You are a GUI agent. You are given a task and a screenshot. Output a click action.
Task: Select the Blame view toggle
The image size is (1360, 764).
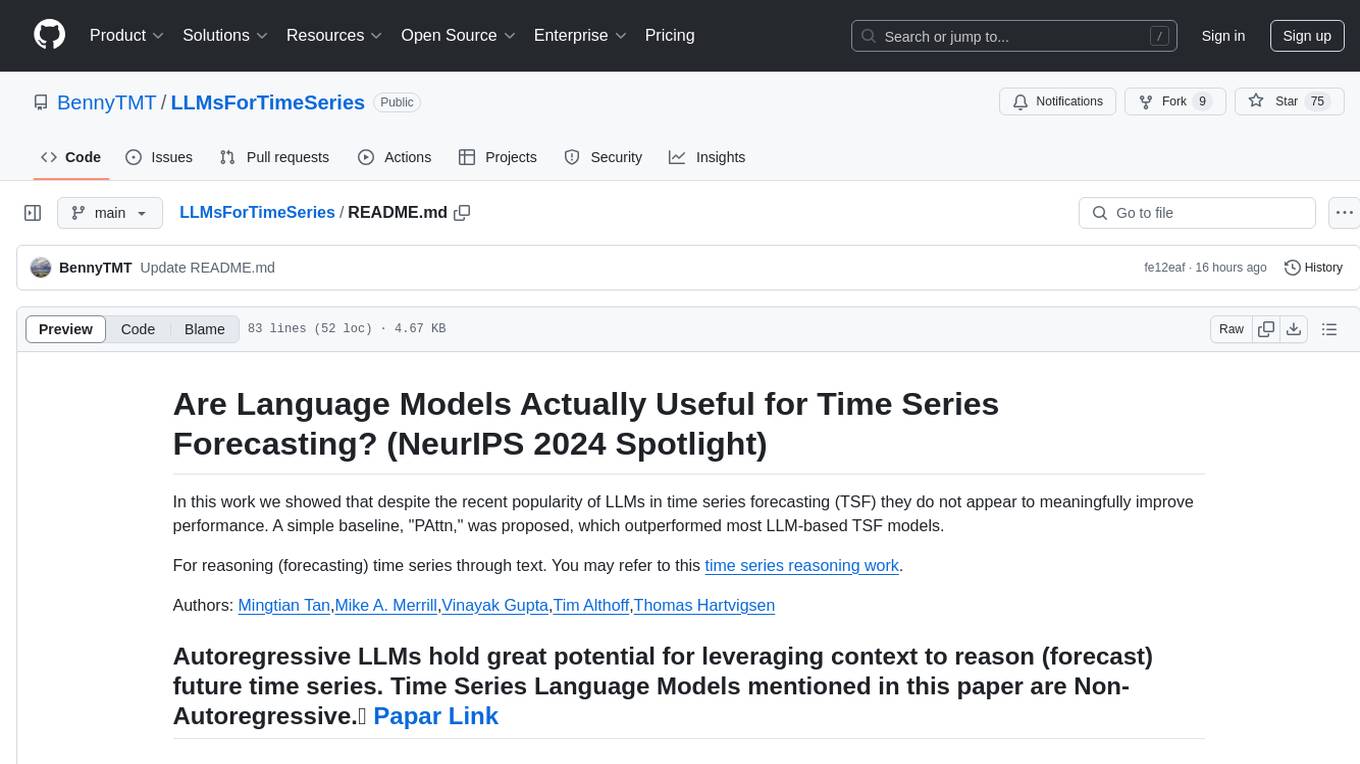(x=205, y=329)
